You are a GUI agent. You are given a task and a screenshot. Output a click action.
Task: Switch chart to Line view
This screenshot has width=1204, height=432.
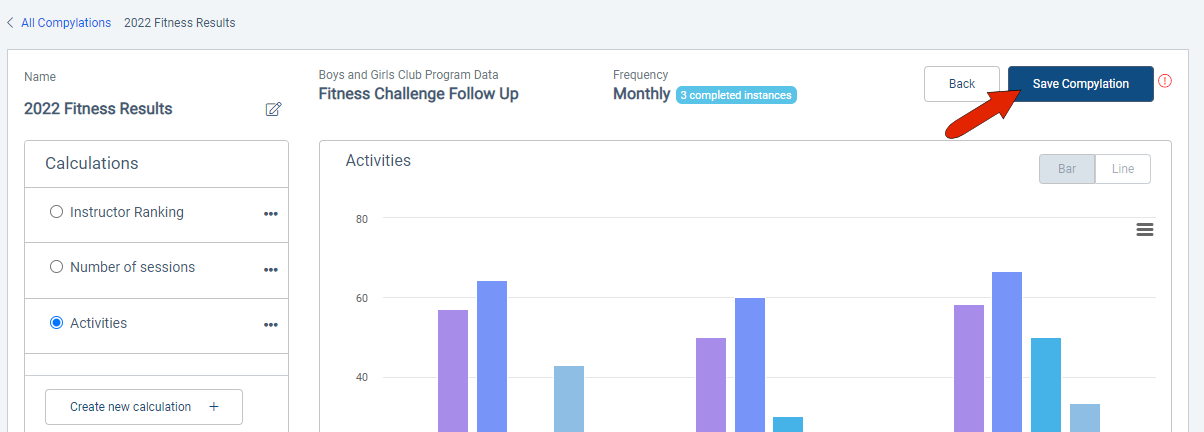click(1123, 169)
